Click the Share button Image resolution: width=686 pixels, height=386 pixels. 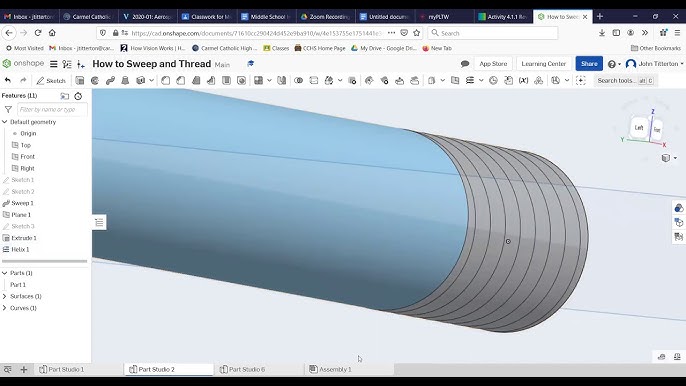(x=589, y=64)
